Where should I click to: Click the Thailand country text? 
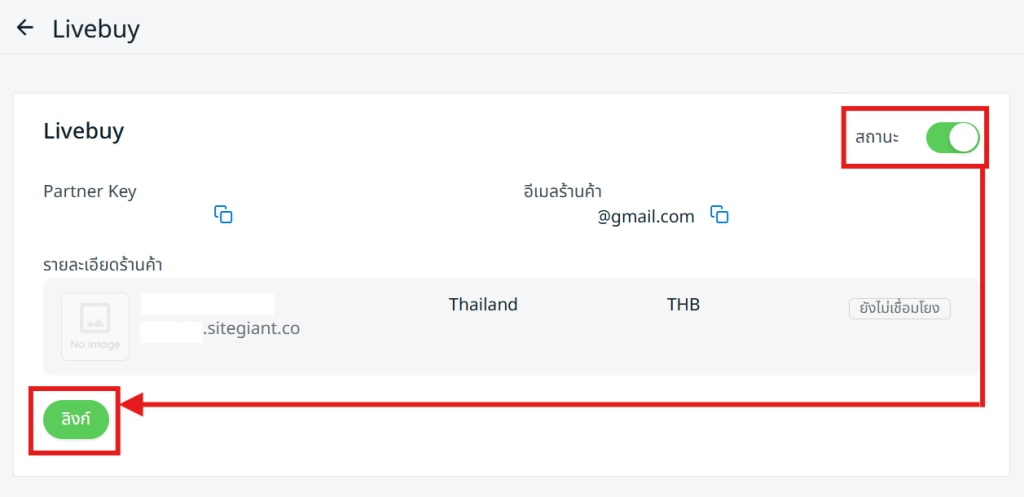483,304
